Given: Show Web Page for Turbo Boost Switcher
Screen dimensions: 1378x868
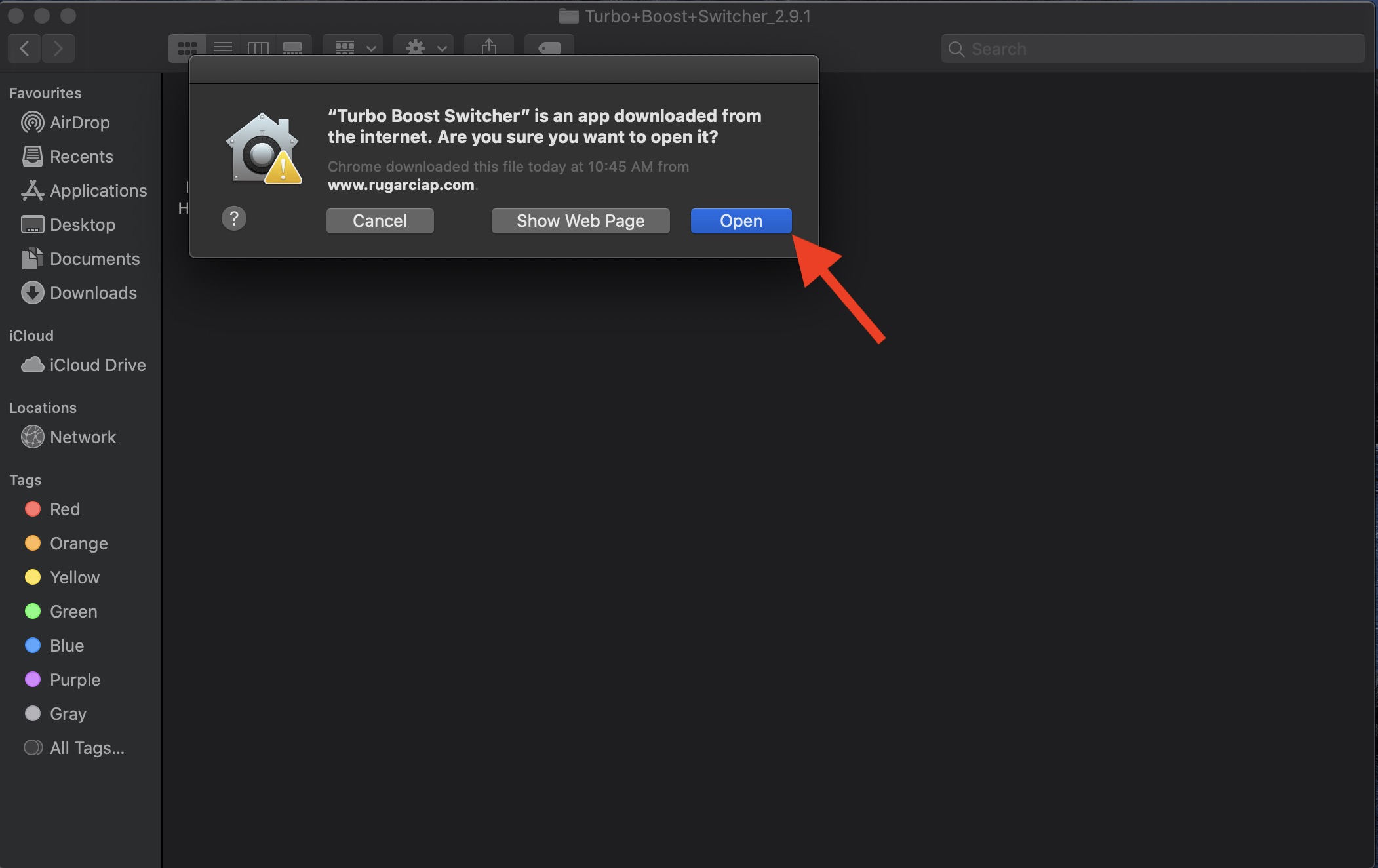Looking at the screenshot, I should pos(580,220).
